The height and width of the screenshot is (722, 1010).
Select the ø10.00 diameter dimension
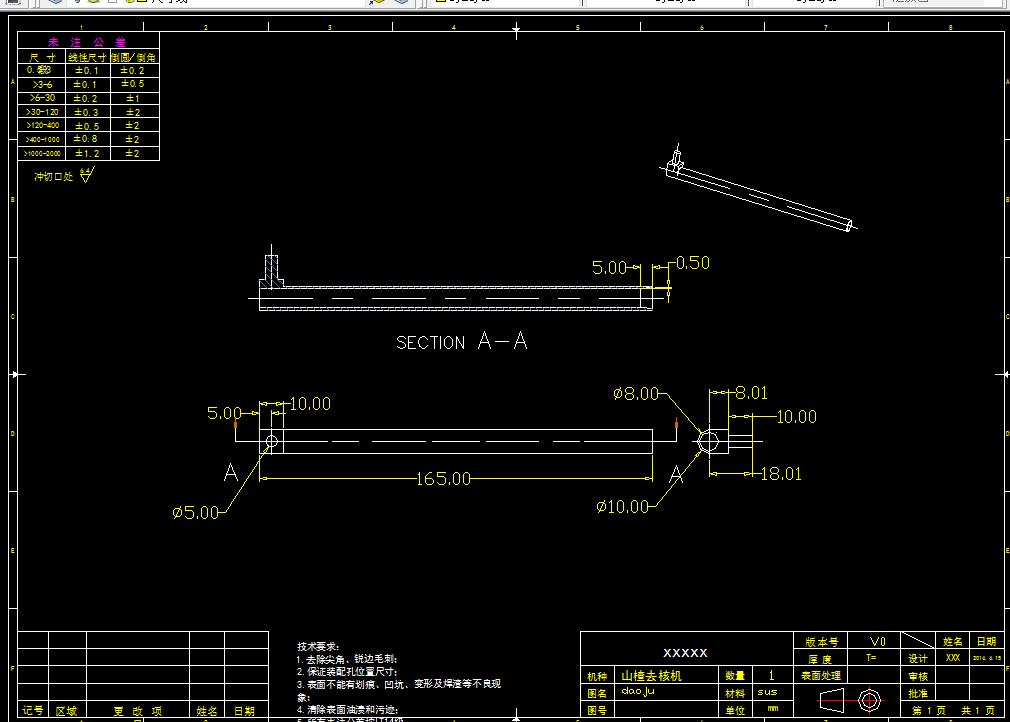tap(622, 507)
